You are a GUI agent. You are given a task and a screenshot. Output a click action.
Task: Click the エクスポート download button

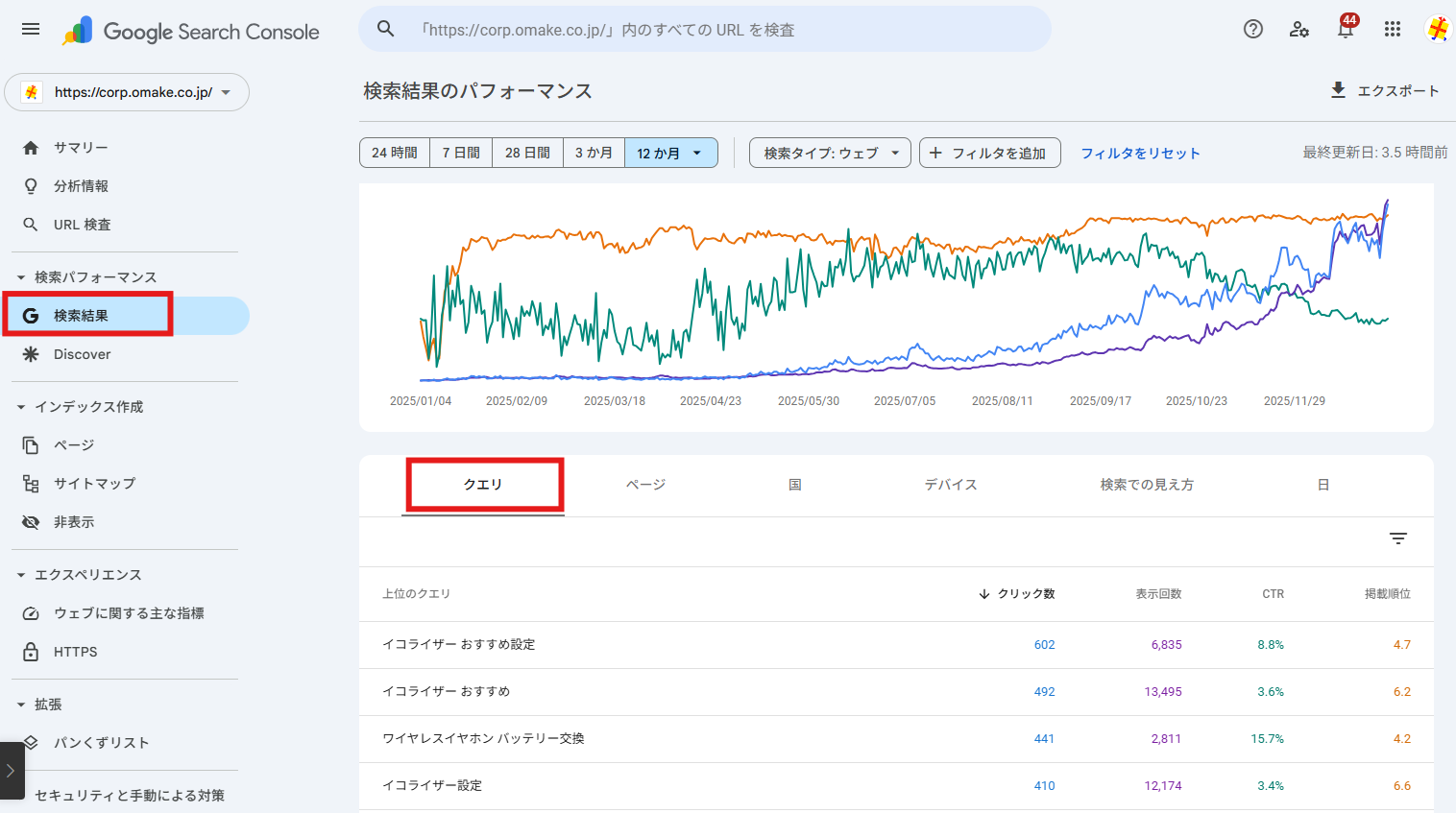point(1384,91)
